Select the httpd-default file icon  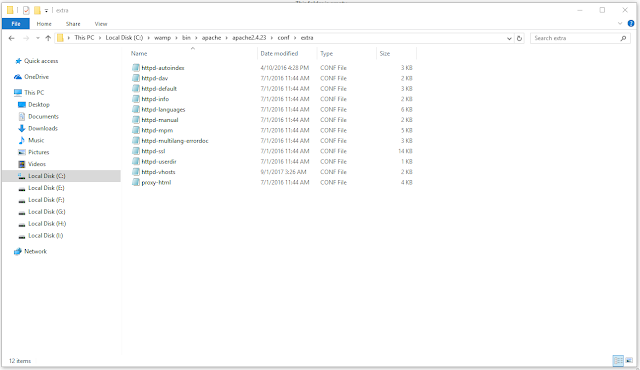136,89
